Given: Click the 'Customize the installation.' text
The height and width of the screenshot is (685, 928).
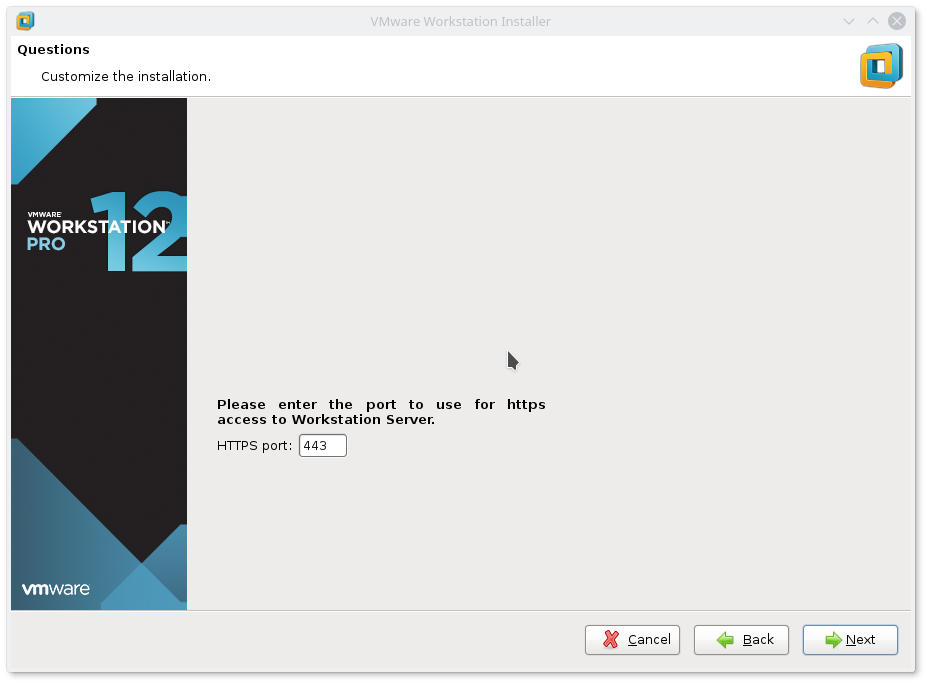Looking at the screenshot, I should click(126, 76).
